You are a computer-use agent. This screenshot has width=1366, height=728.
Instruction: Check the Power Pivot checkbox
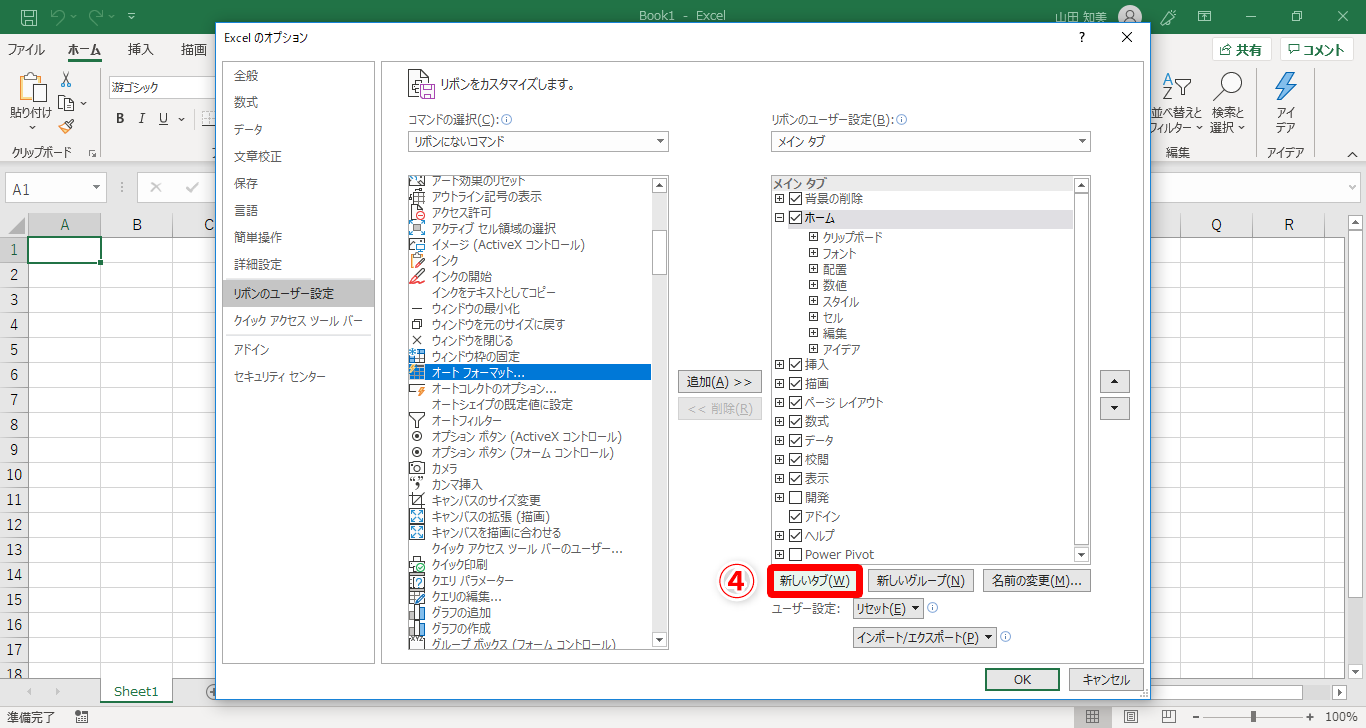click(796, 555)
